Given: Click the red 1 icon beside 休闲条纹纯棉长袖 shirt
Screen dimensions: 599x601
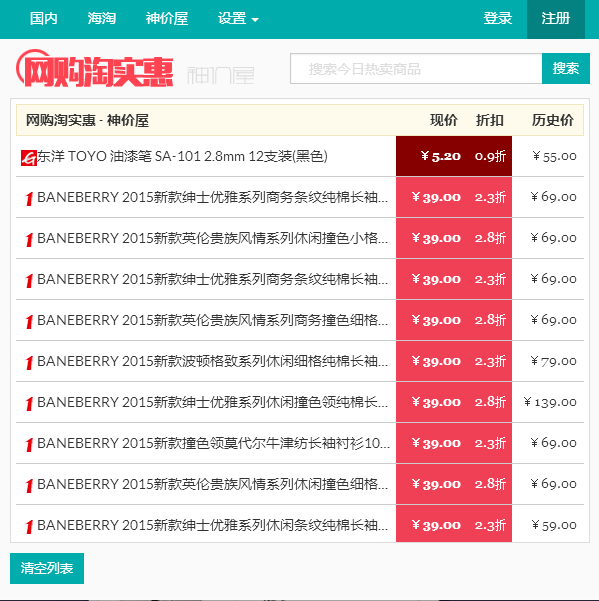Looking at the screenshot, I should (29, 527).
